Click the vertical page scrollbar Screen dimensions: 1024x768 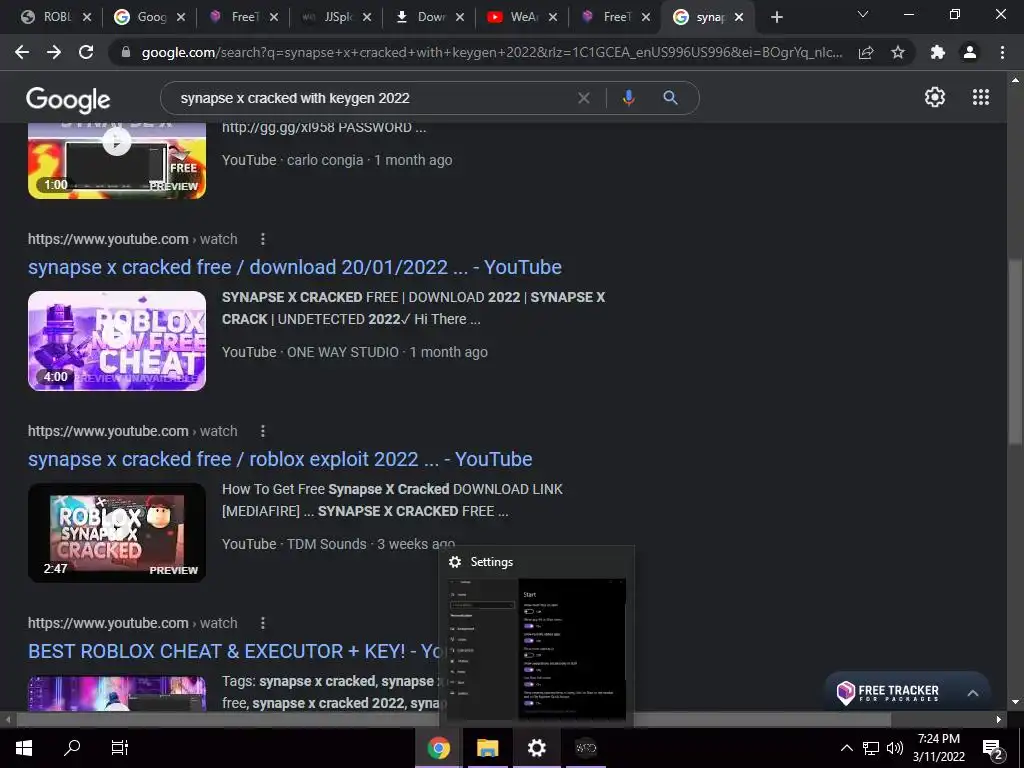[1014, 353]
